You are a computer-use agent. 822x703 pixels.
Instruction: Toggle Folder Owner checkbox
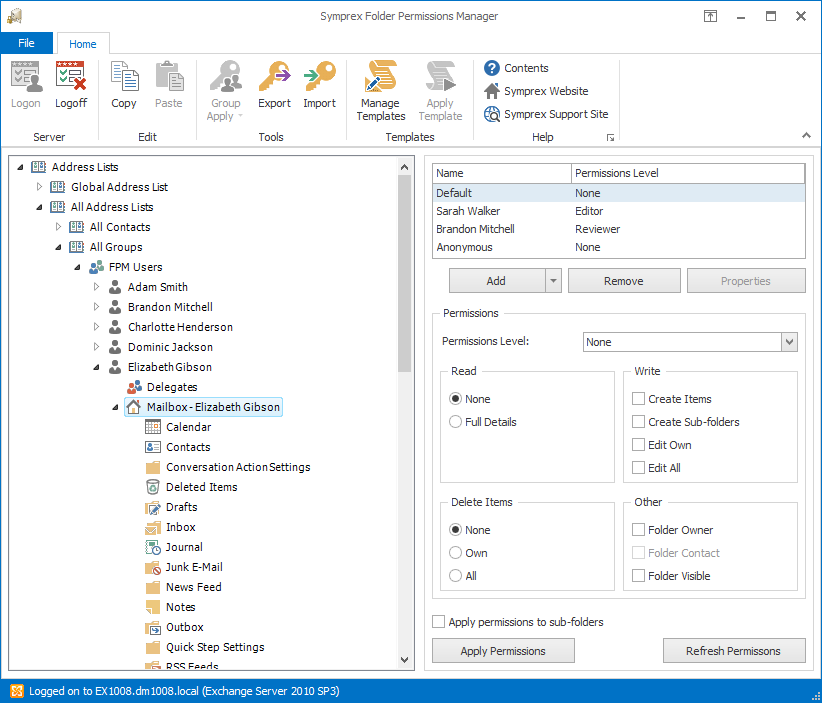pos(638,530)
